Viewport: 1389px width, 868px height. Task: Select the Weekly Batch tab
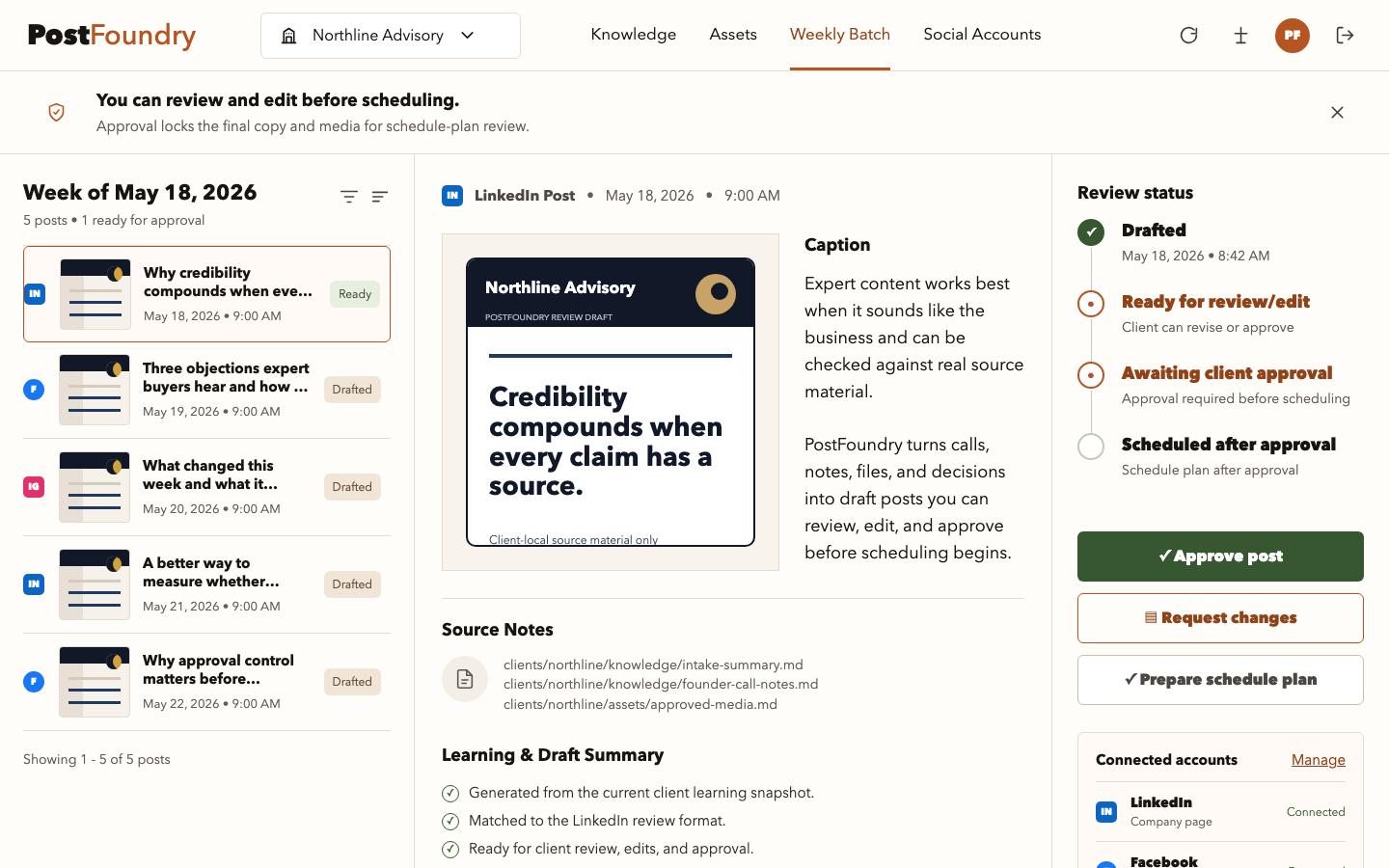[840, 35]
